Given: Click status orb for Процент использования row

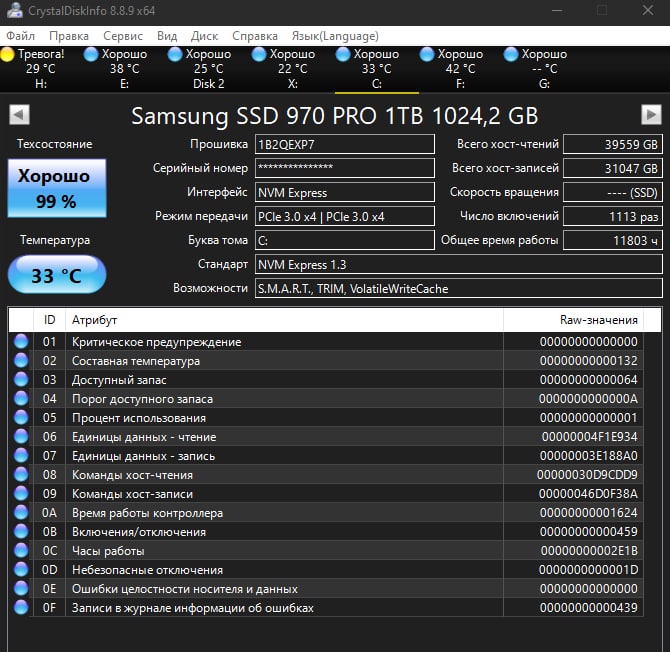Looking at the screenshot, I should point(21,417).
